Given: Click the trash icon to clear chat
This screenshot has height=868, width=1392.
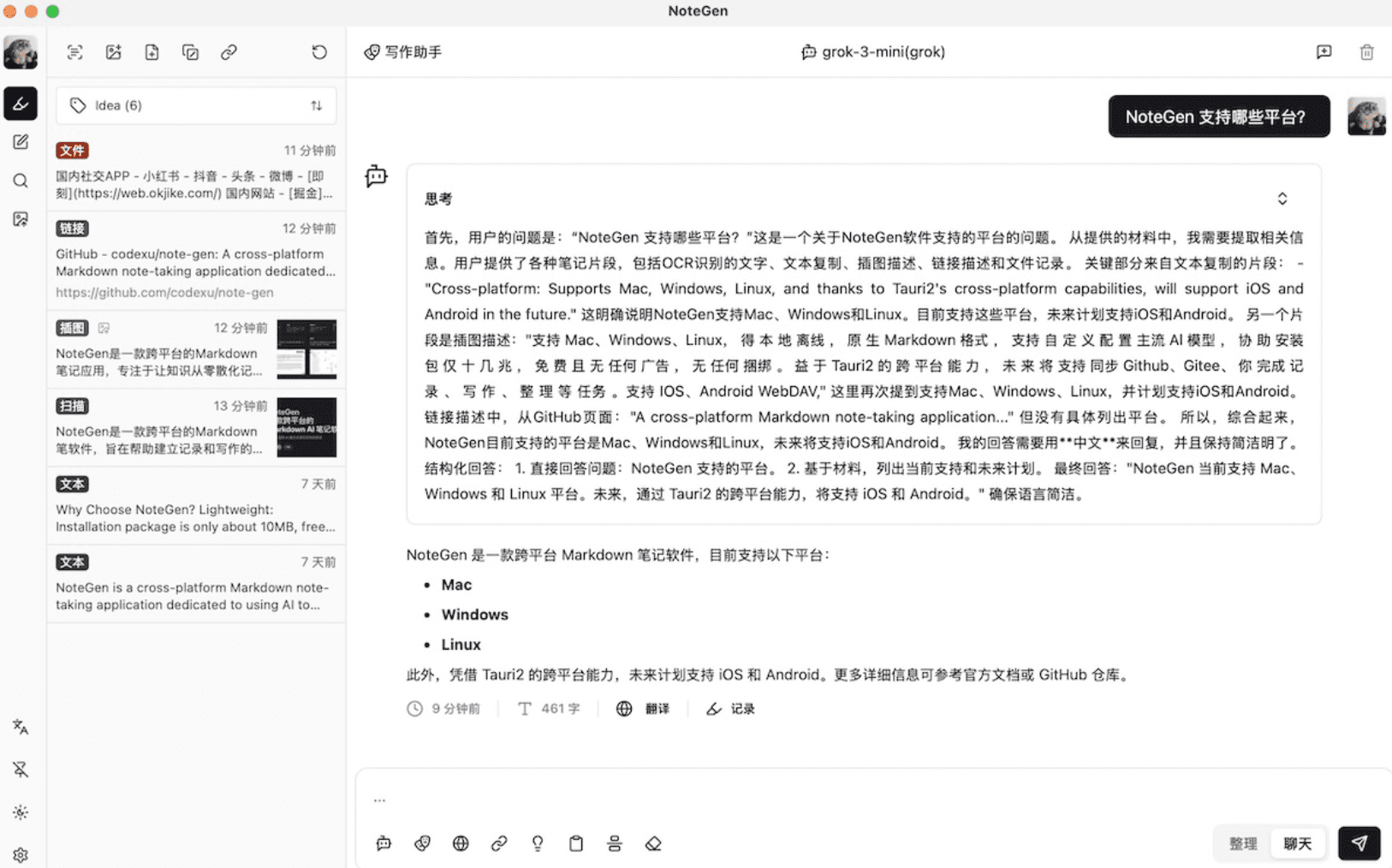Looking at the screenshot, I should pos(1366,52).
